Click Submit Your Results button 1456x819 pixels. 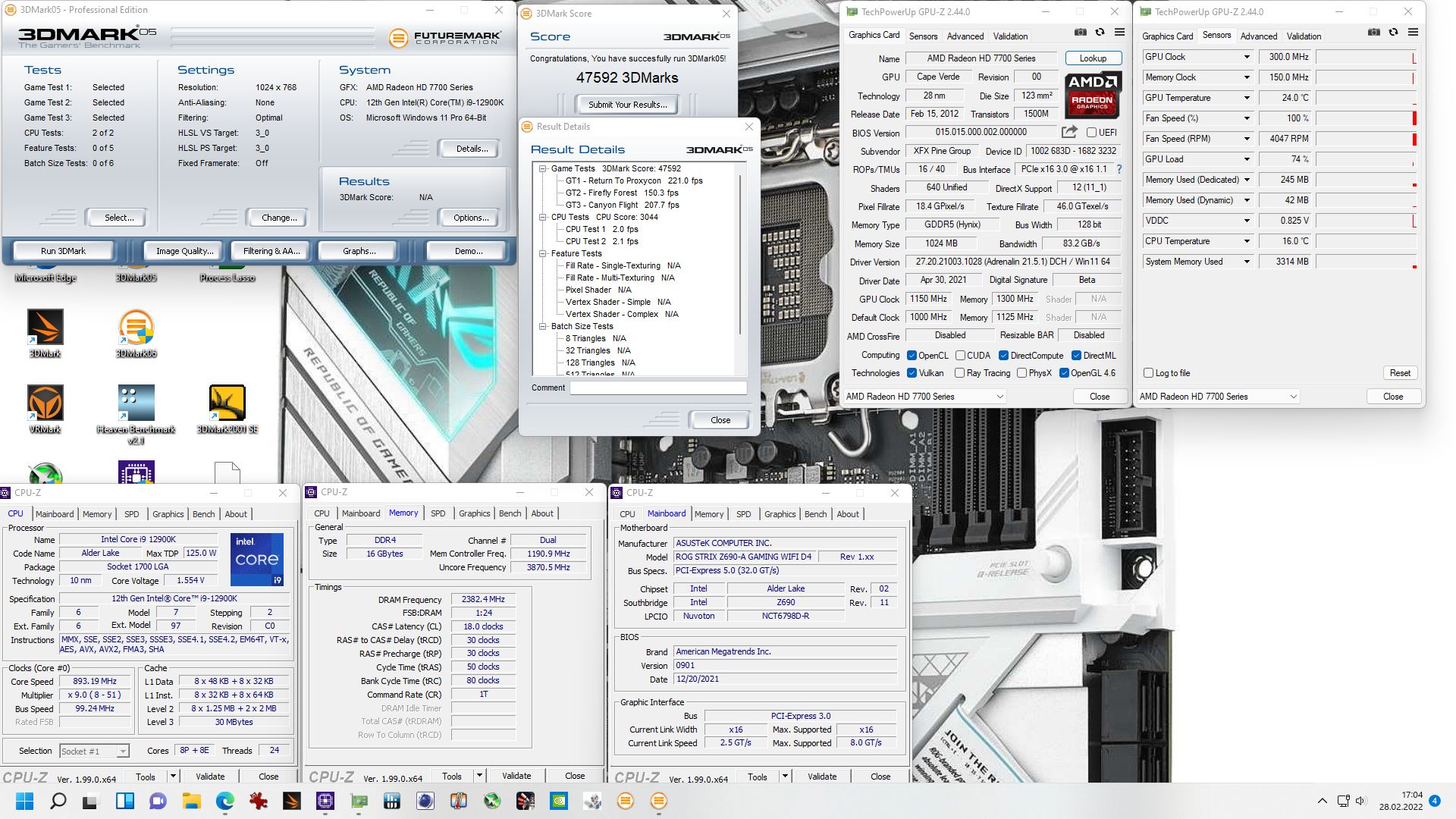coord(628,105)
